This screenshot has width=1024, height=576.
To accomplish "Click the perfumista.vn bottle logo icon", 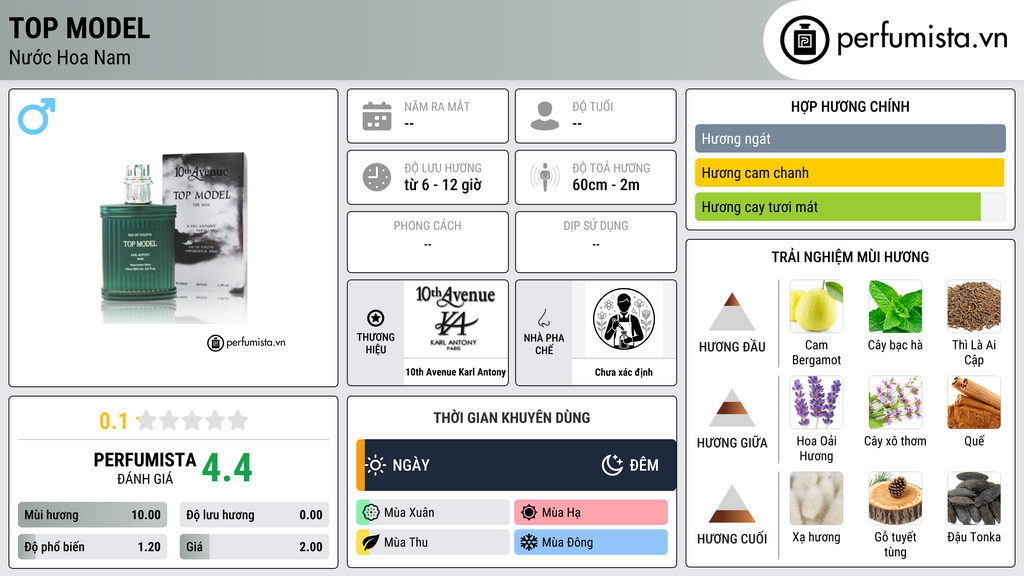I will [804, 40].
